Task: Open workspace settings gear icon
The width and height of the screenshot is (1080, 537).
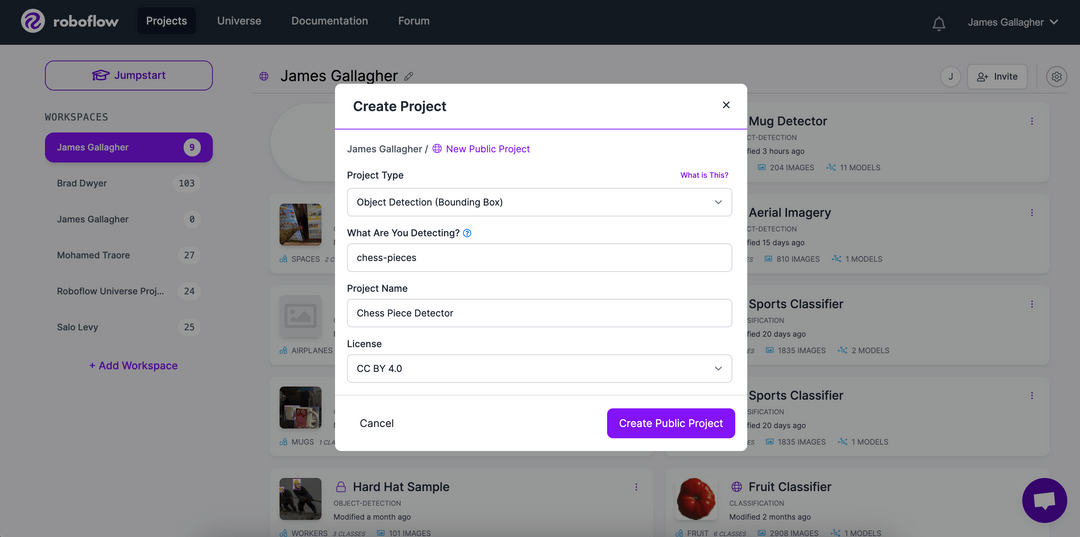Action: 1056,76
